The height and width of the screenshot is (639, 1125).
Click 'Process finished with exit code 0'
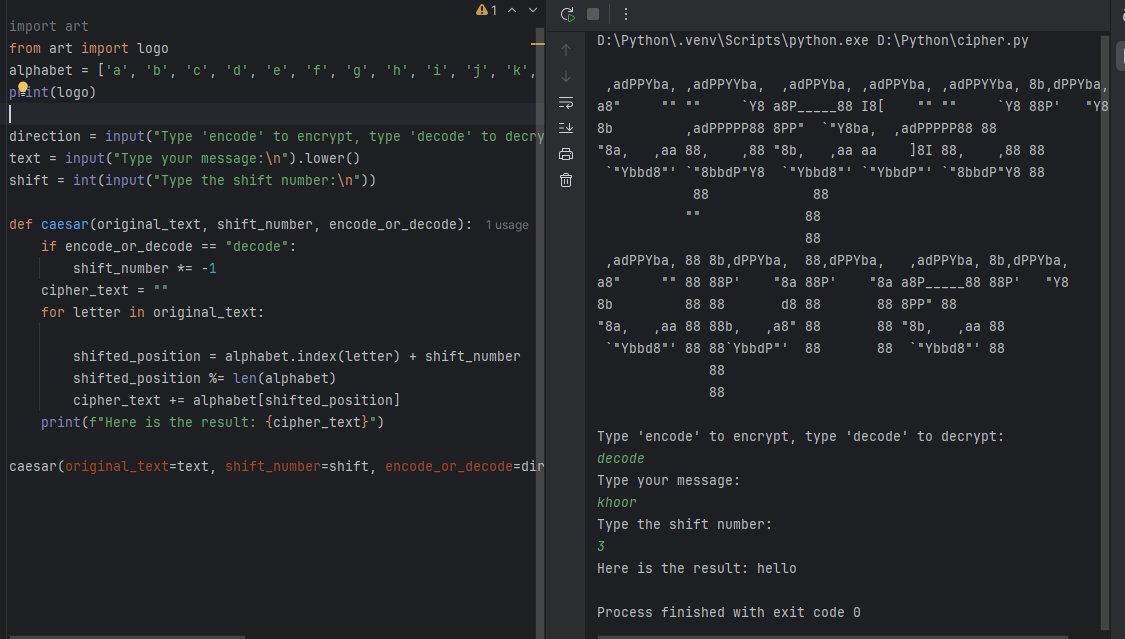click(729, 612)
